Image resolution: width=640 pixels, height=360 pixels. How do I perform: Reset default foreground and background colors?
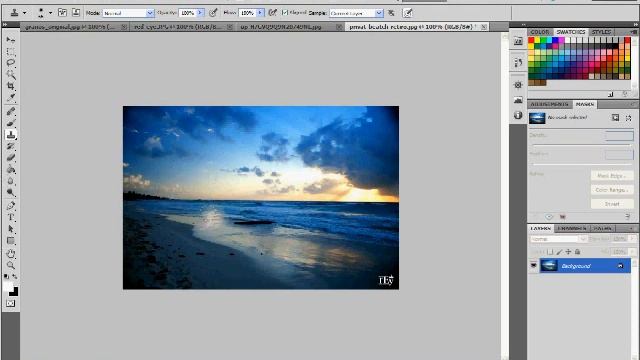coord(6,277)
